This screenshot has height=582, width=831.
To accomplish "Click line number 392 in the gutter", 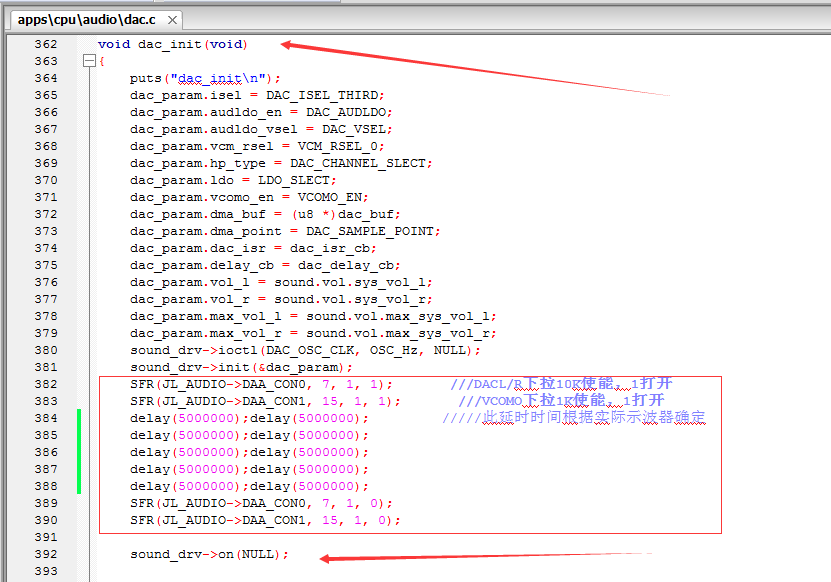I will [x=46, y=554].
